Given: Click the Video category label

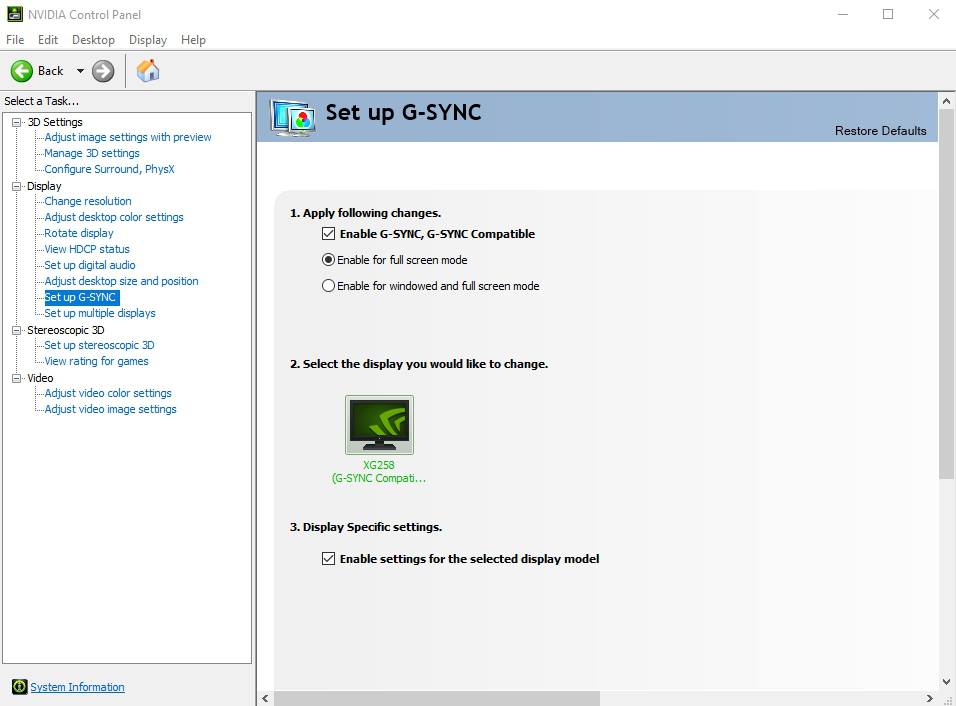Looking at the screenshot, I should [x=40, y=378].
